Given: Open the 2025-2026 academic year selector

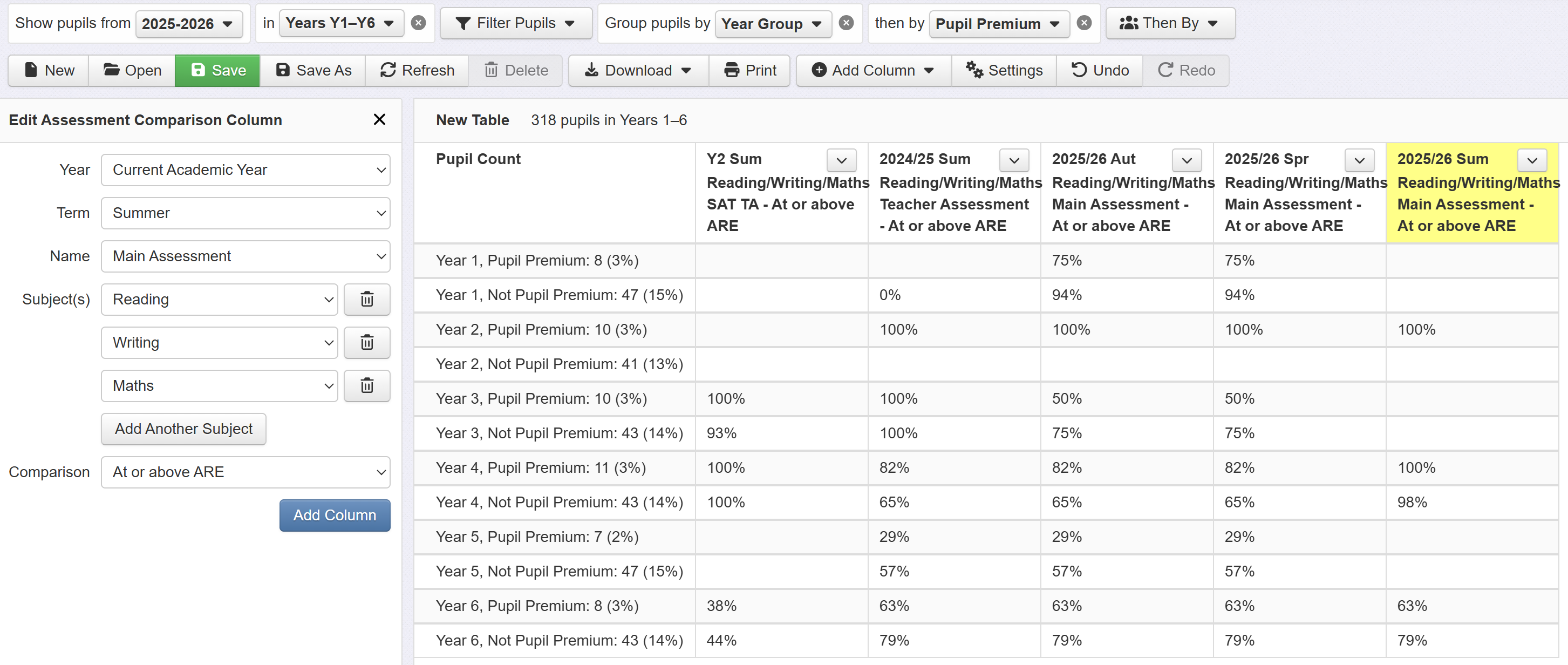Looking at the screenshot, I should click(x=188, y=24).
